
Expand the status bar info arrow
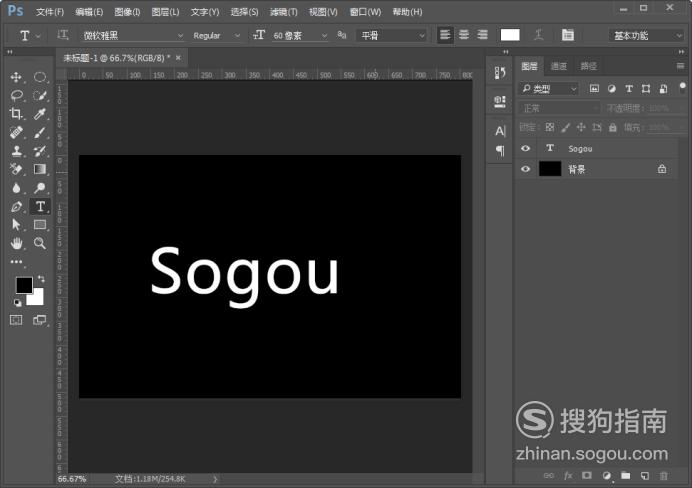[215, 479]
